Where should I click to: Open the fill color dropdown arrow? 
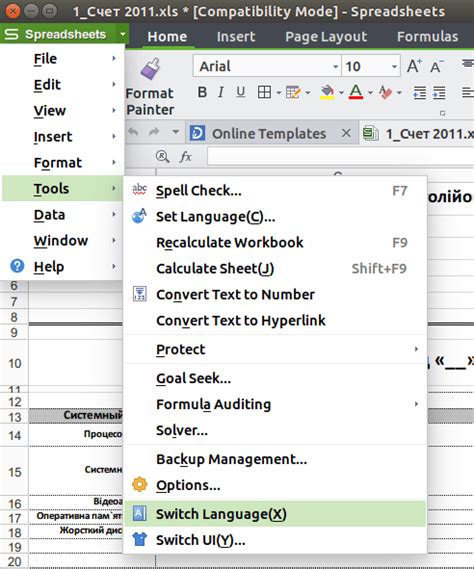pyautogui.click(x=342, y=93)
